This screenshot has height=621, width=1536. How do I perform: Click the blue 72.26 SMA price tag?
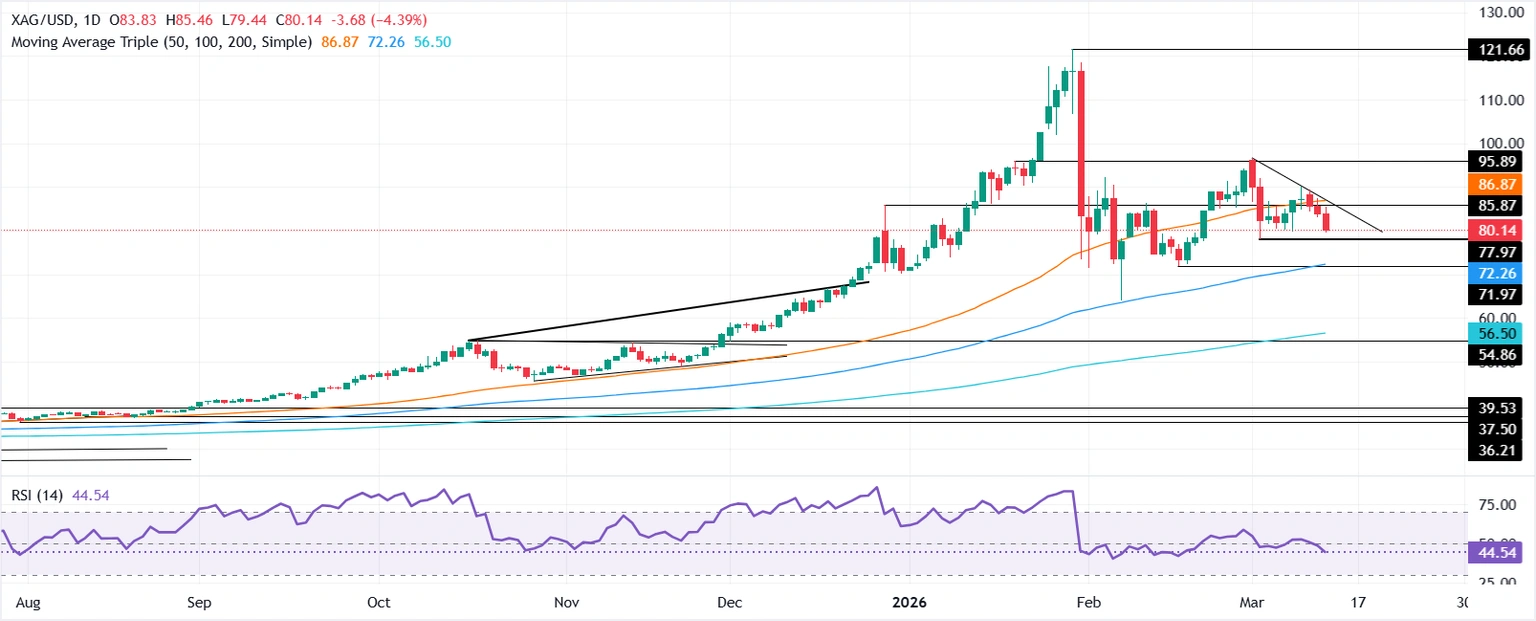pyautogui.click(x=1495, y=273)
